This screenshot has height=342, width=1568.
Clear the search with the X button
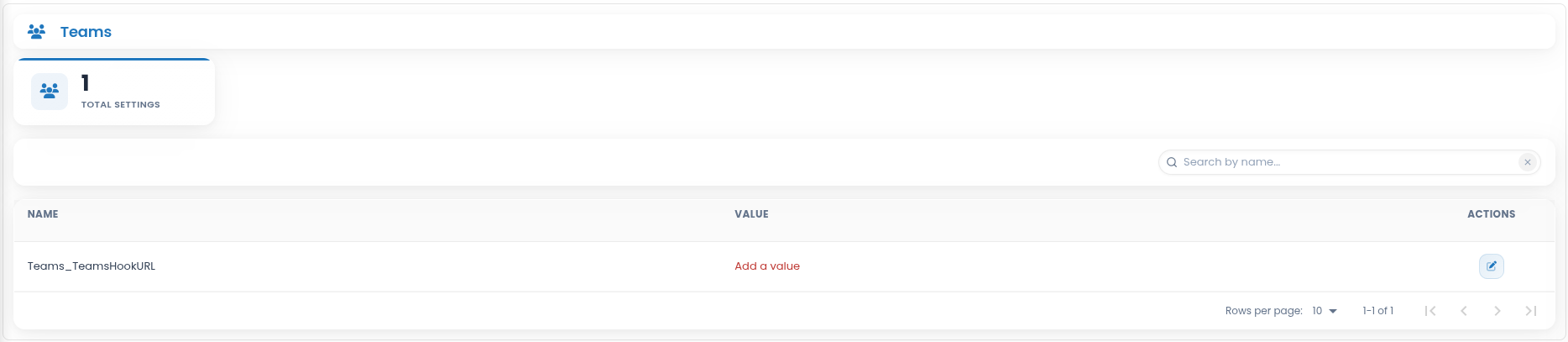coord(1528,162)
